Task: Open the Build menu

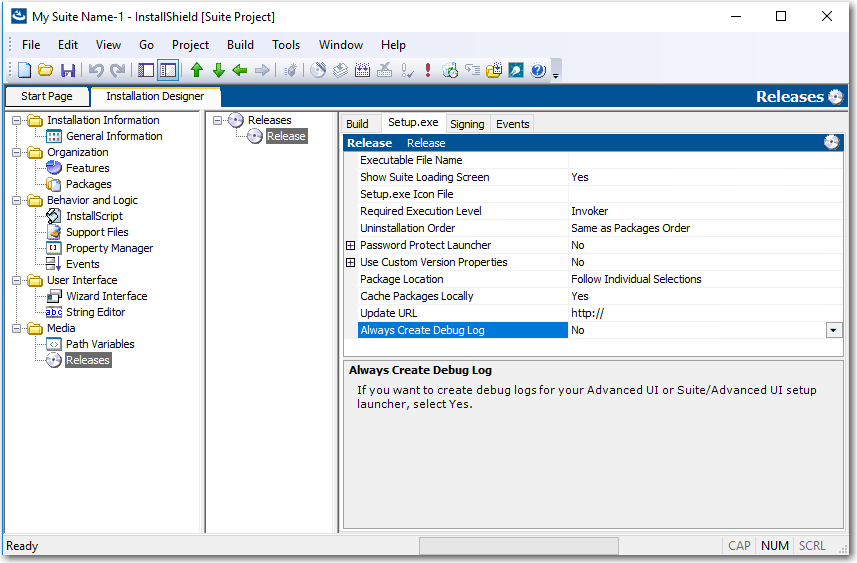Action: click(240, 45)
